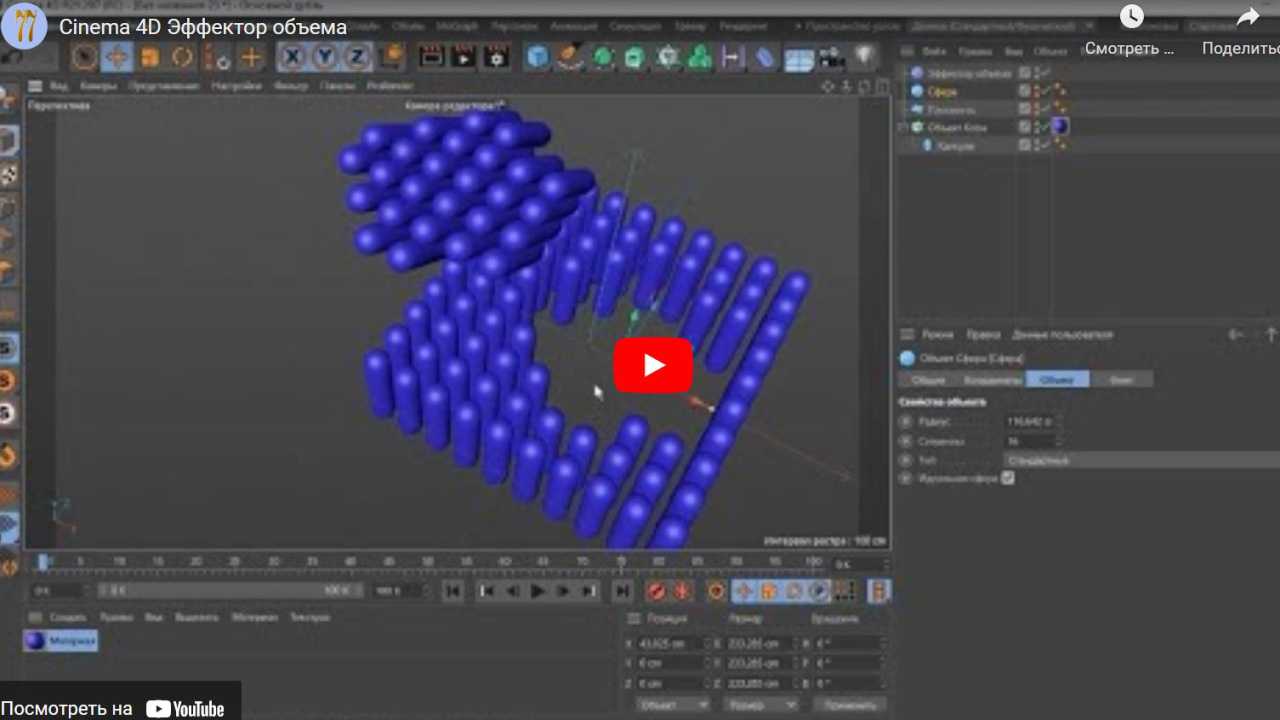Viewport: 1280px width, 720px height.
Task: Add a Camera object
Action: click(831, 57)
